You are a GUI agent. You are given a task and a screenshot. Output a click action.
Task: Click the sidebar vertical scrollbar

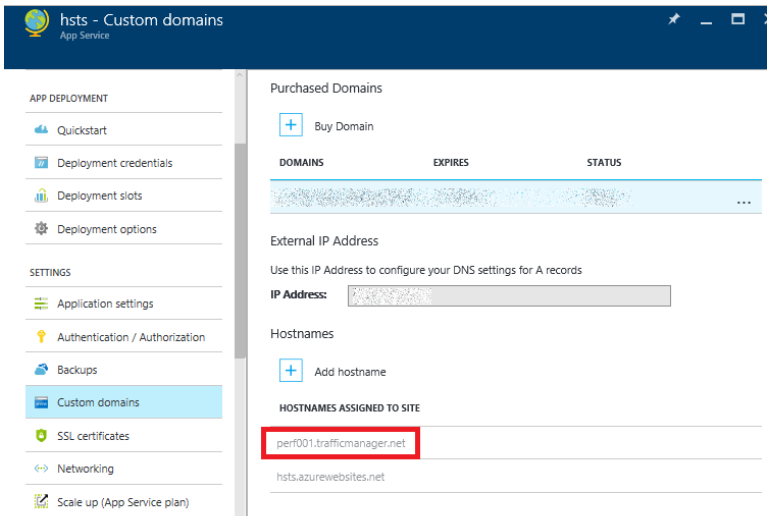[239, 250]
